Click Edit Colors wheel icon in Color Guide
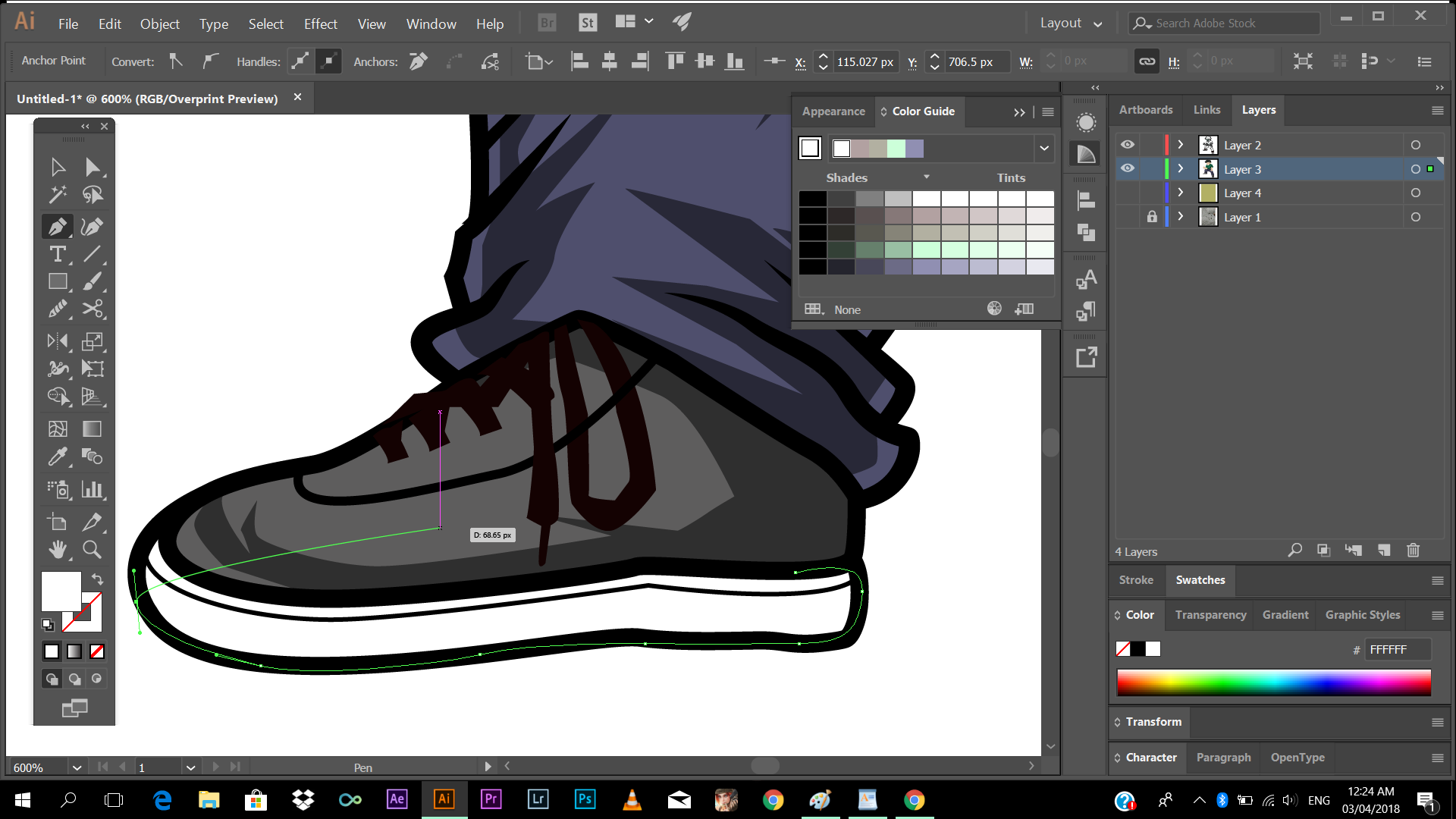 (x=994, y=309)
